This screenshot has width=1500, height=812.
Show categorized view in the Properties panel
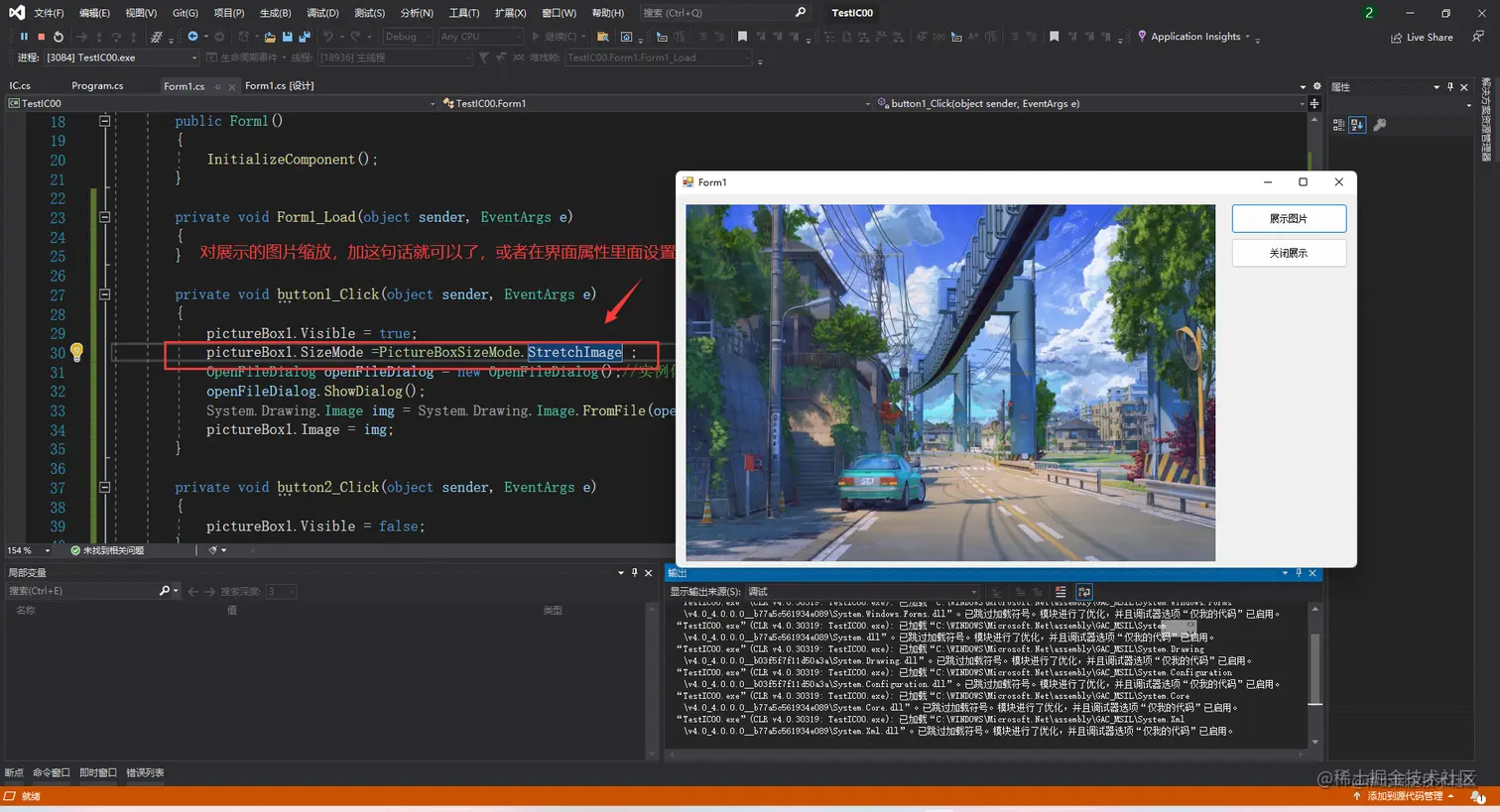(x=1339, y=125)
